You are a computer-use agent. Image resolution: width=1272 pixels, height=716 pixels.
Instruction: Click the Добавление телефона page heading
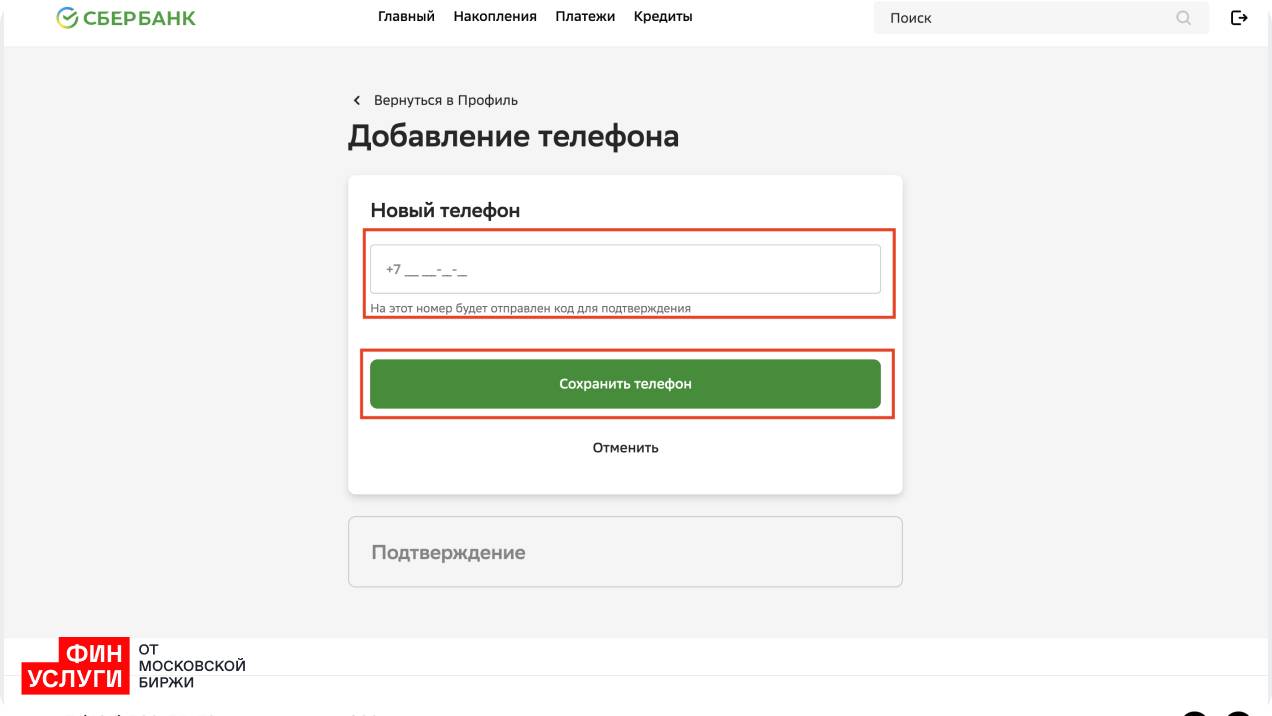coord(513,136)
